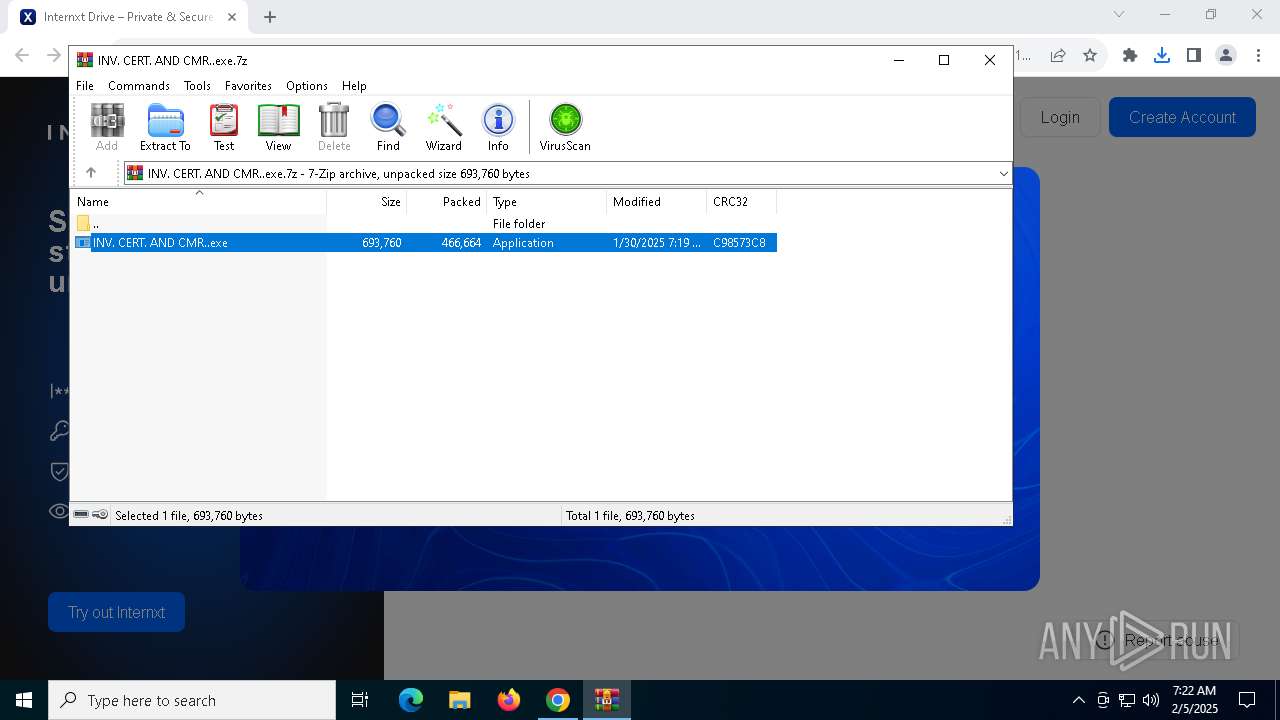This screenshot has height=720, width=1280.
Task: Click the C98573C8 CRC32 value
Action: [x=739, y=243]
